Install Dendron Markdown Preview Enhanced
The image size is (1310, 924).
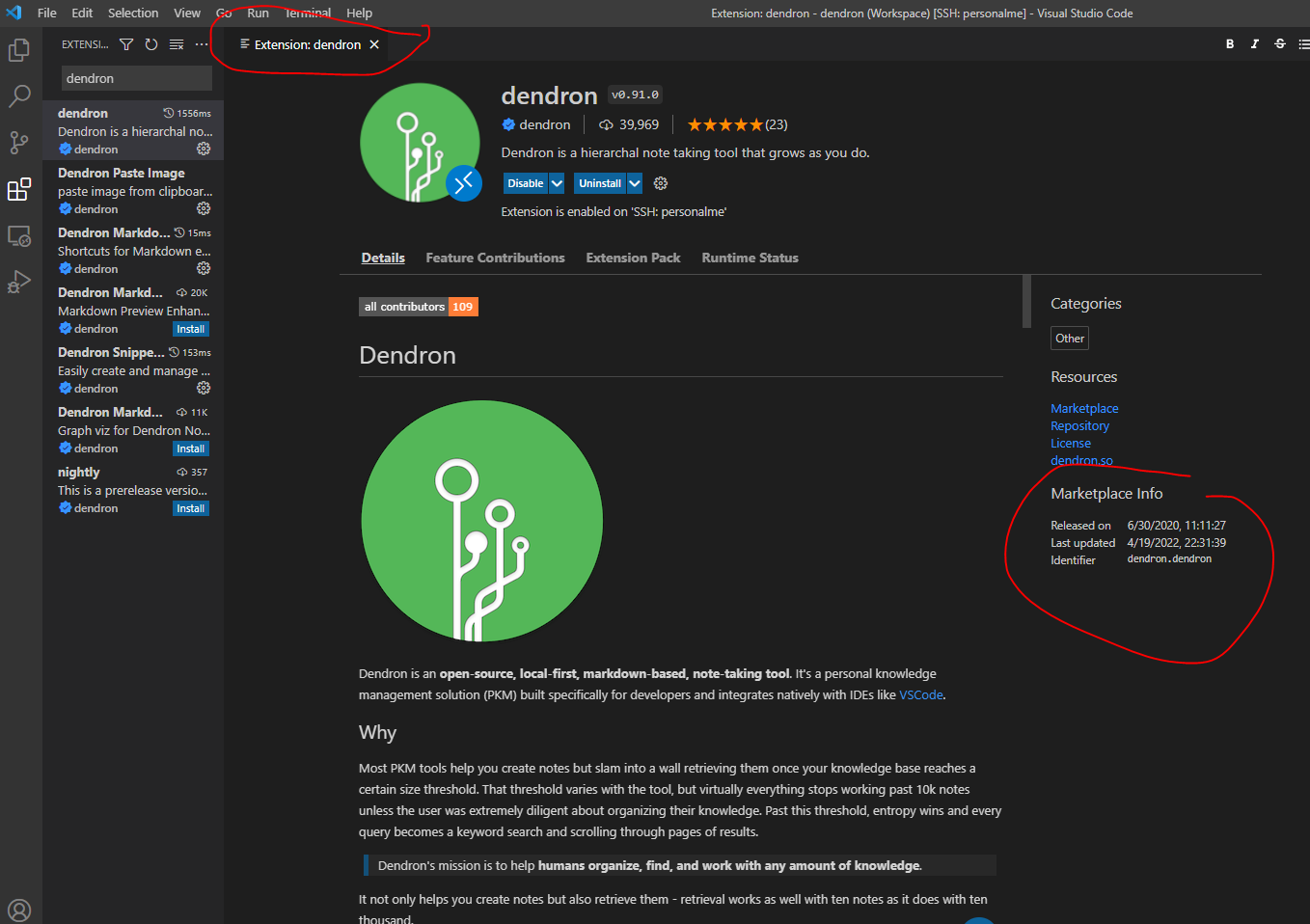[191, 329]
